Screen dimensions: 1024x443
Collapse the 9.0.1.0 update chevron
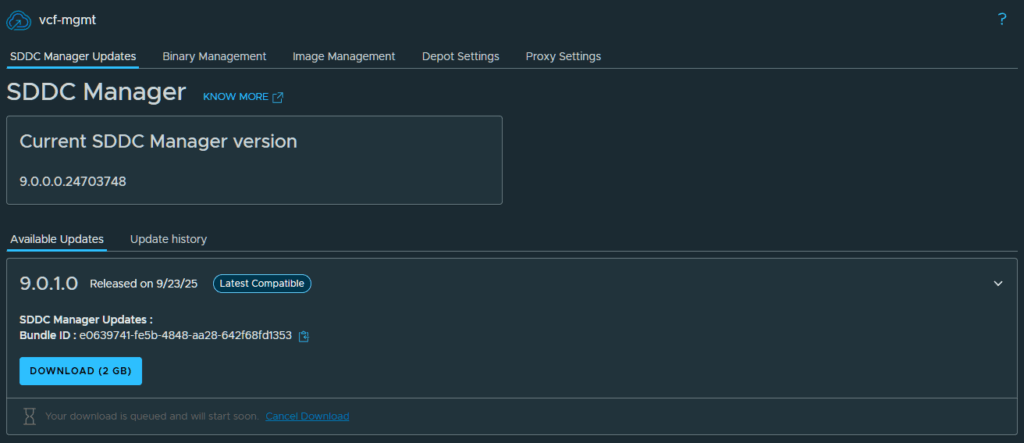click(x=998, y=284)
